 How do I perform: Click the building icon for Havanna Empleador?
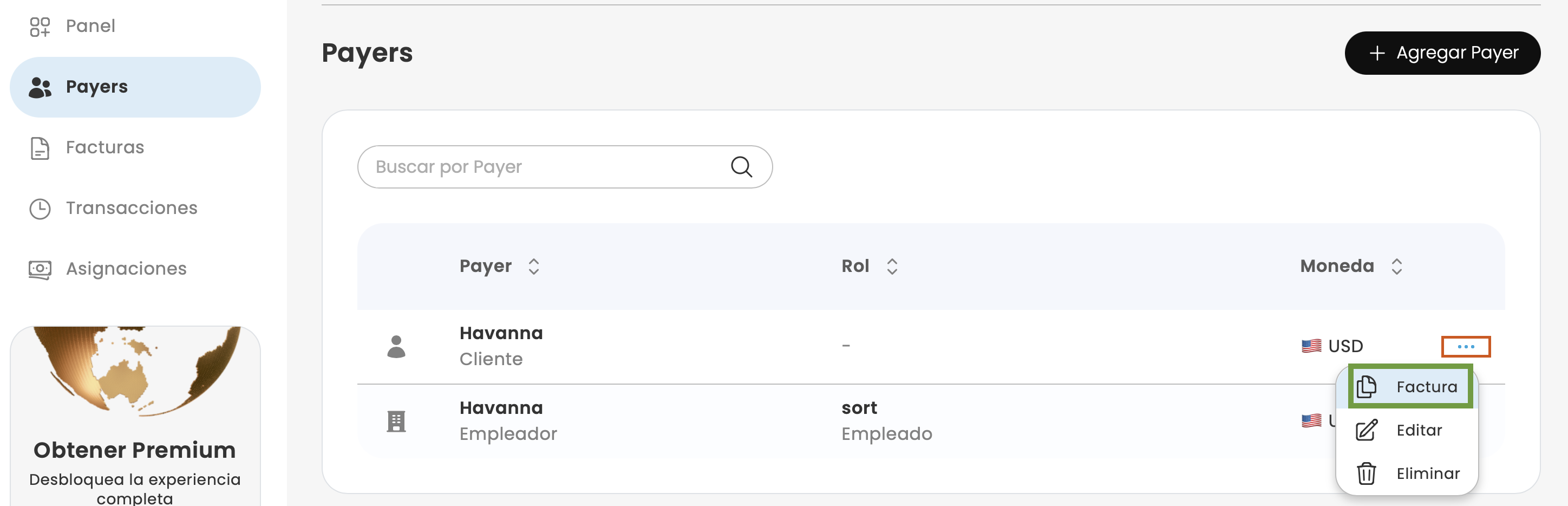(x=396, y=421)
